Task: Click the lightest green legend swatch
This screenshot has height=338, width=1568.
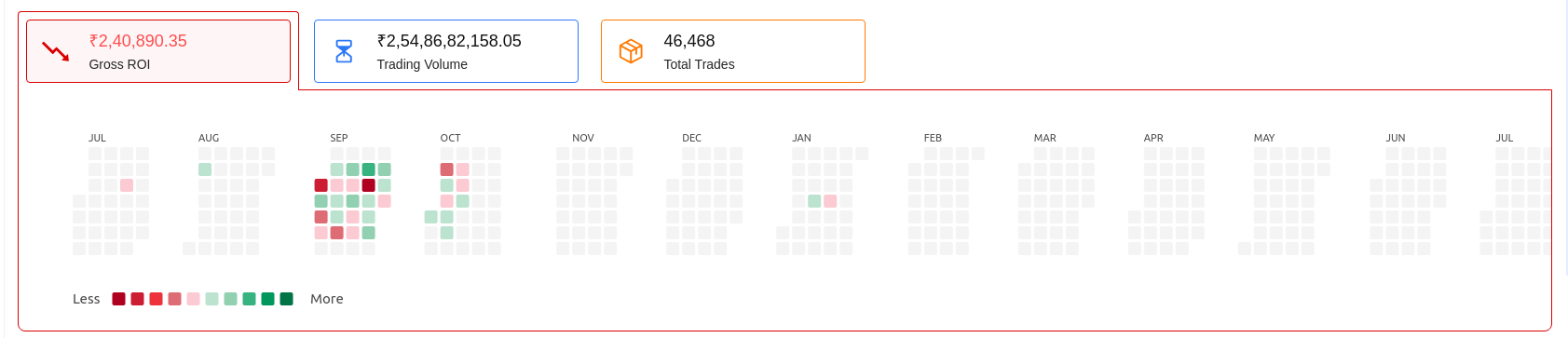Action: (211, 299)
